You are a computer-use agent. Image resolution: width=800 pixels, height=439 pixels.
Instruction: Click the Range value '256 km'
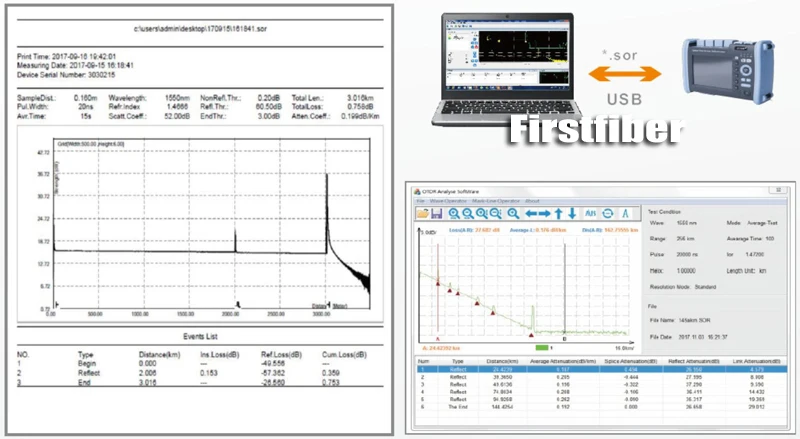[685, 239]
